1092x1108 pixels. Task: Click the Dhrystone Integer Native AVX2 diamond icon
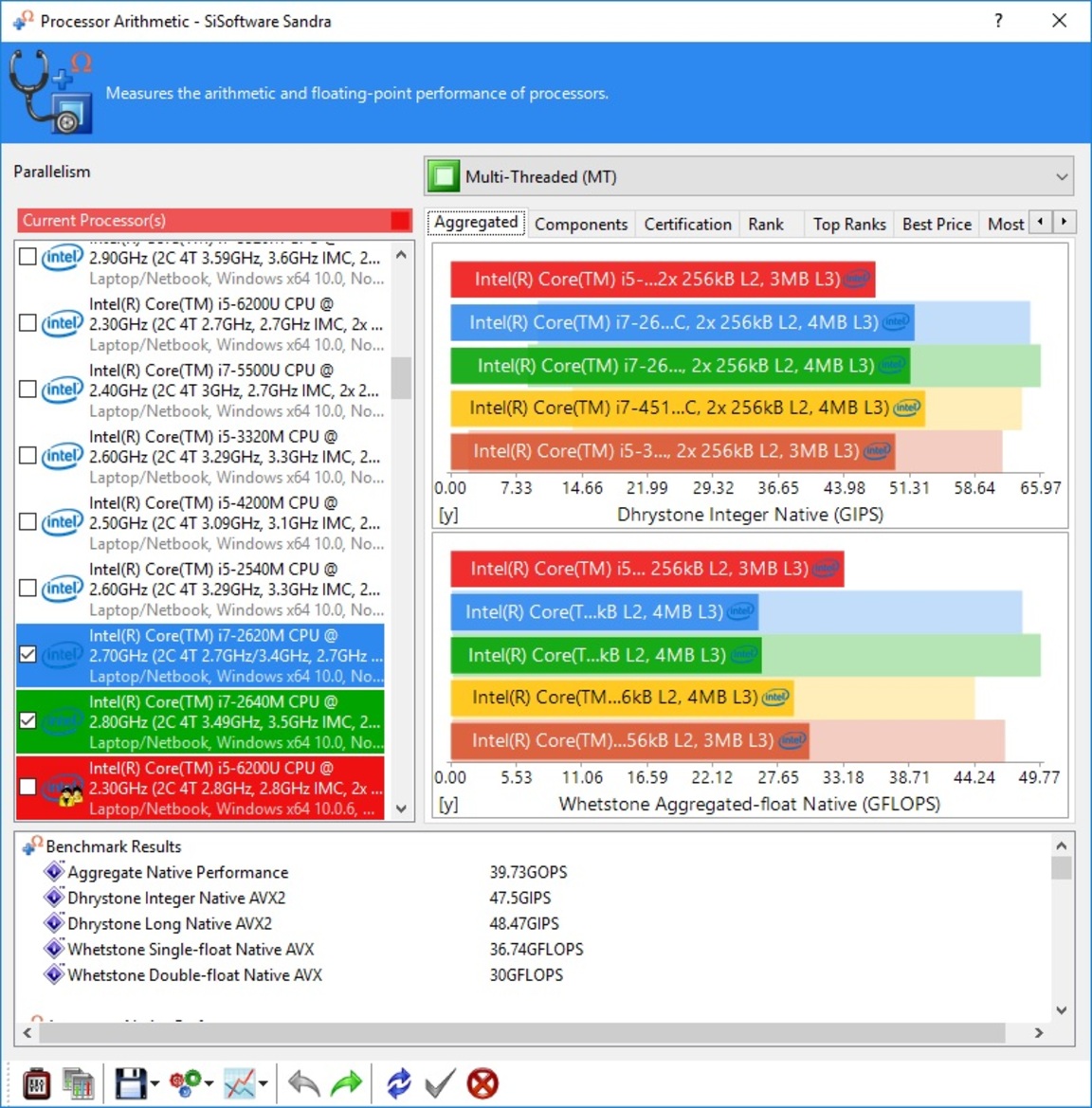click(x=54, y=898)
